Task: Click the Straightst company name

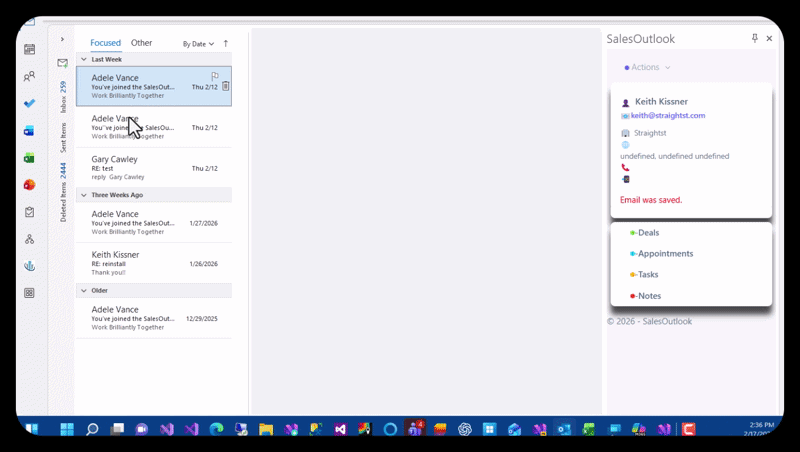Action: coord(650,133)
